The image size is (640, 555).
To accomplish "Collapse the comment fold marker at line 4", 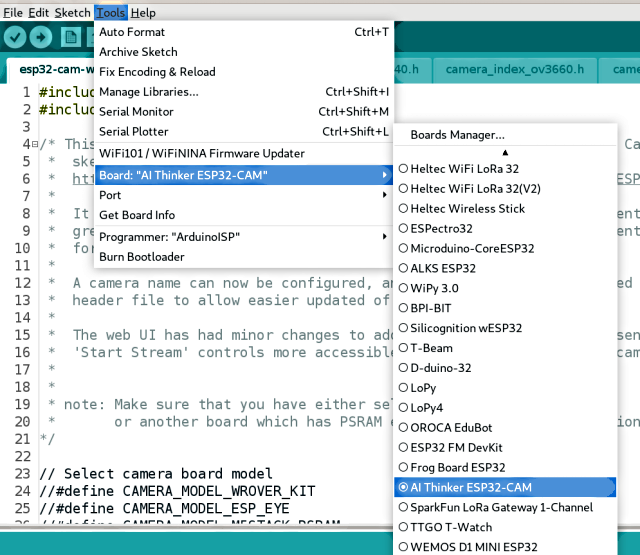I will point(35,144).
